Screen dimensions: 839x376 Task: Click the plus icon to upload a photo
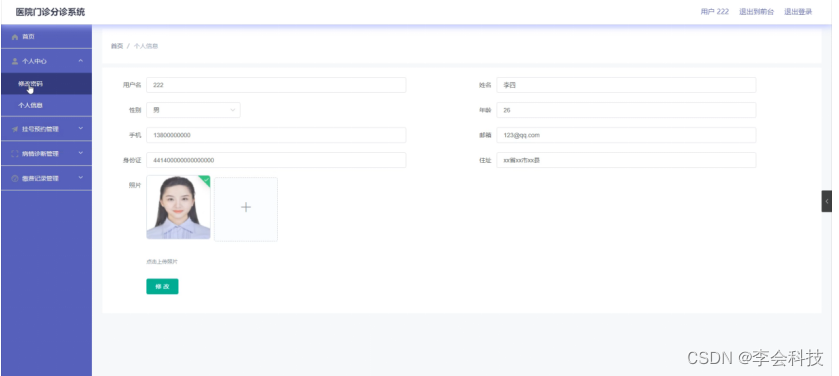pyautogui.click(x=246, y=208)
